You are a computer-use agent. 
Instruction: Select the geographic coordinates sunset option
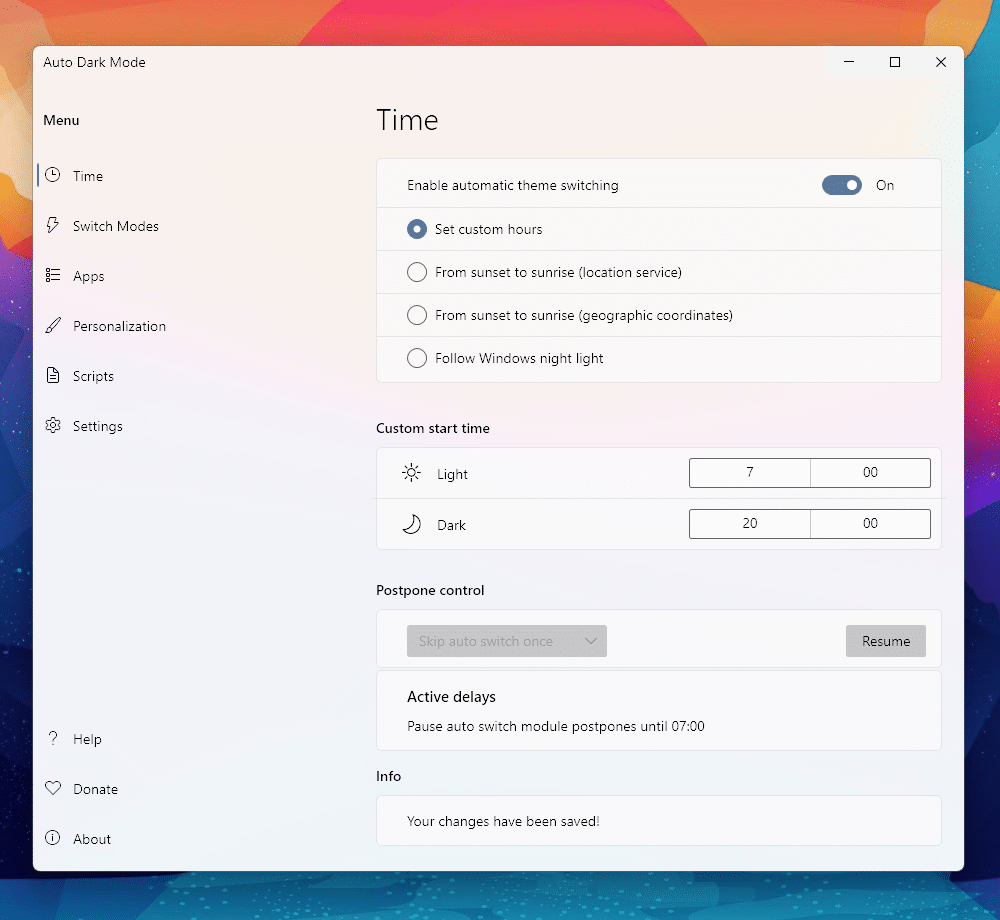coord(416,315)
